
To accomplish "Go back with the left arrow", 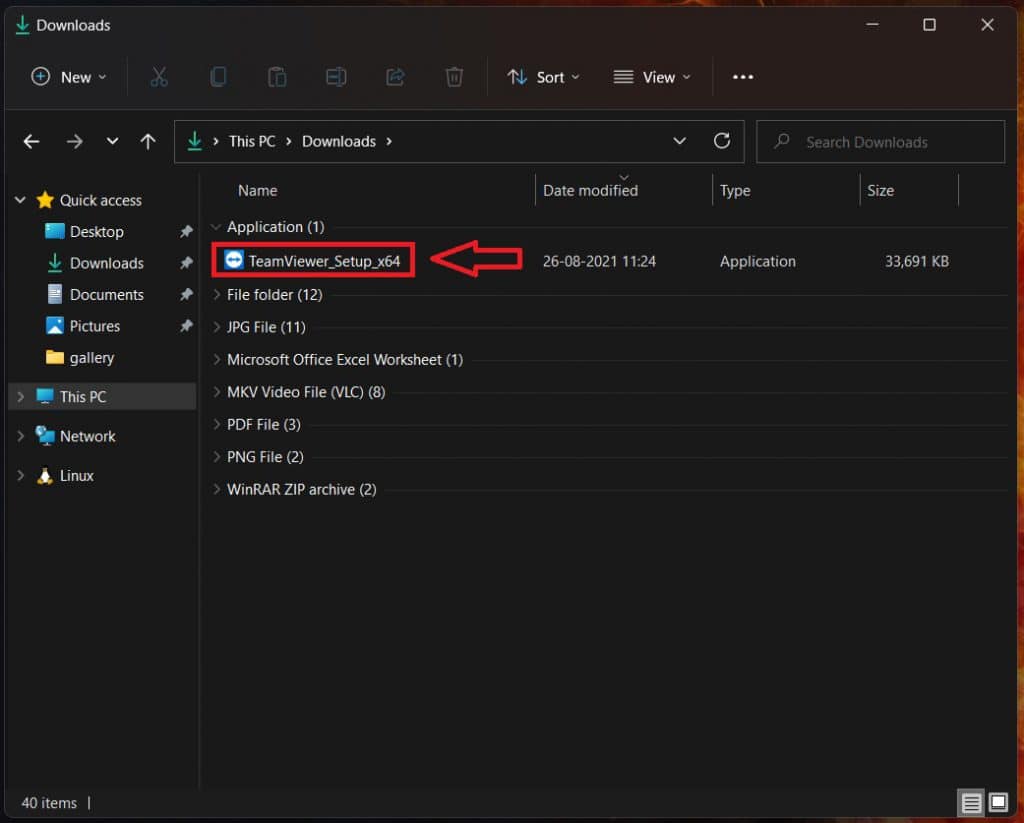I will [x=31, y=141].
